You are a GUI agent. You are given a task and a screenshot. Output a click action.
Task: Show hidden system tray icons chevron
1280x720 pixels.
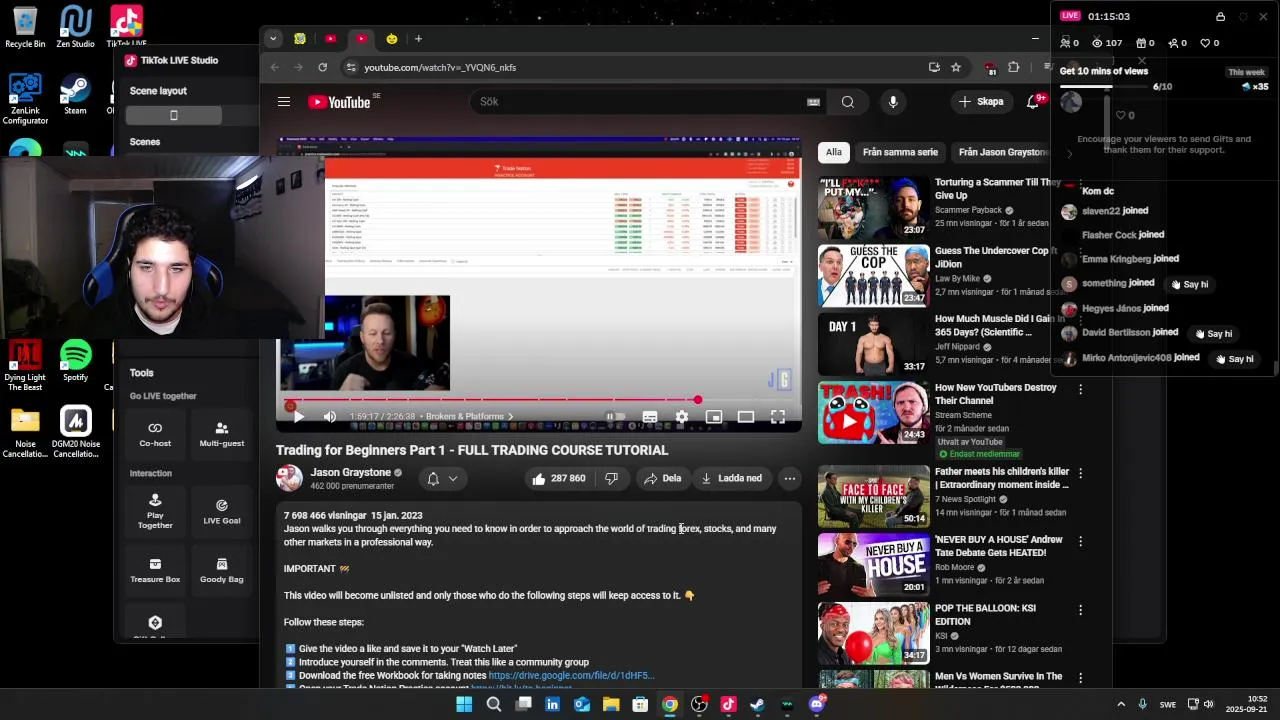tap(1121, 704)
